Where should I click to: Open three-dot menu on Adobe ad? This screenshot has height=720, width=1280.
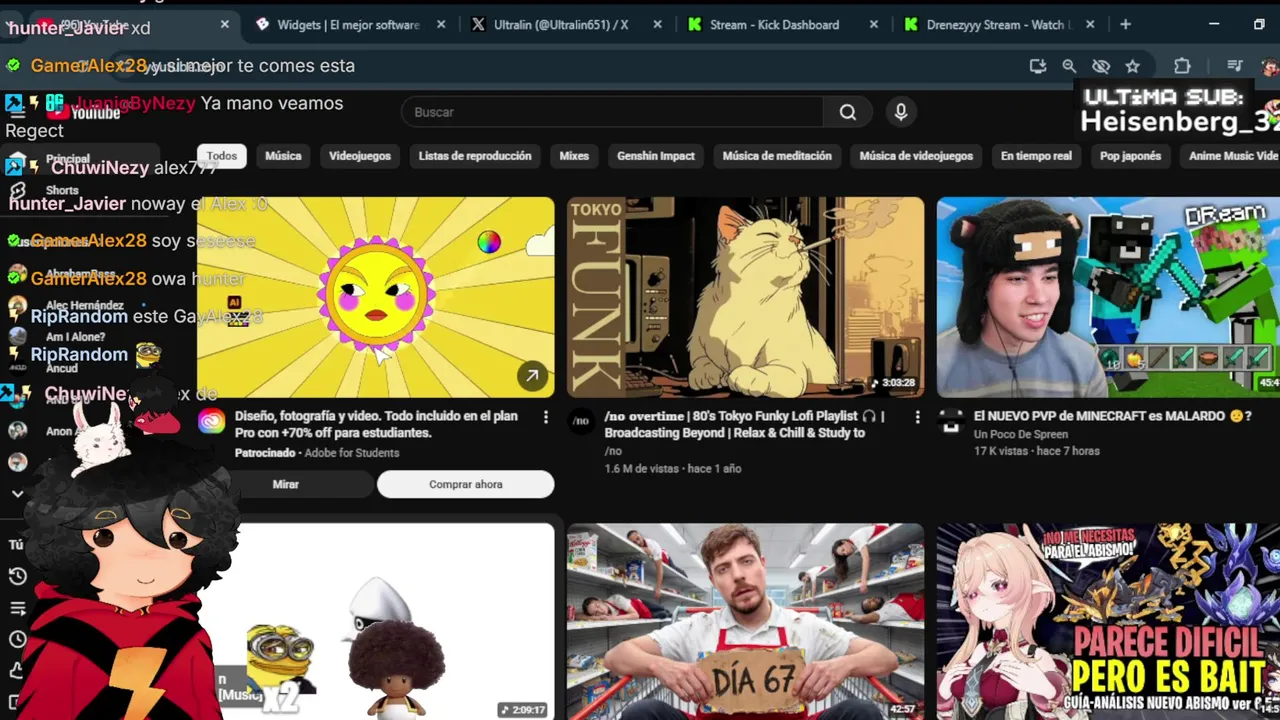pos(546,417)
